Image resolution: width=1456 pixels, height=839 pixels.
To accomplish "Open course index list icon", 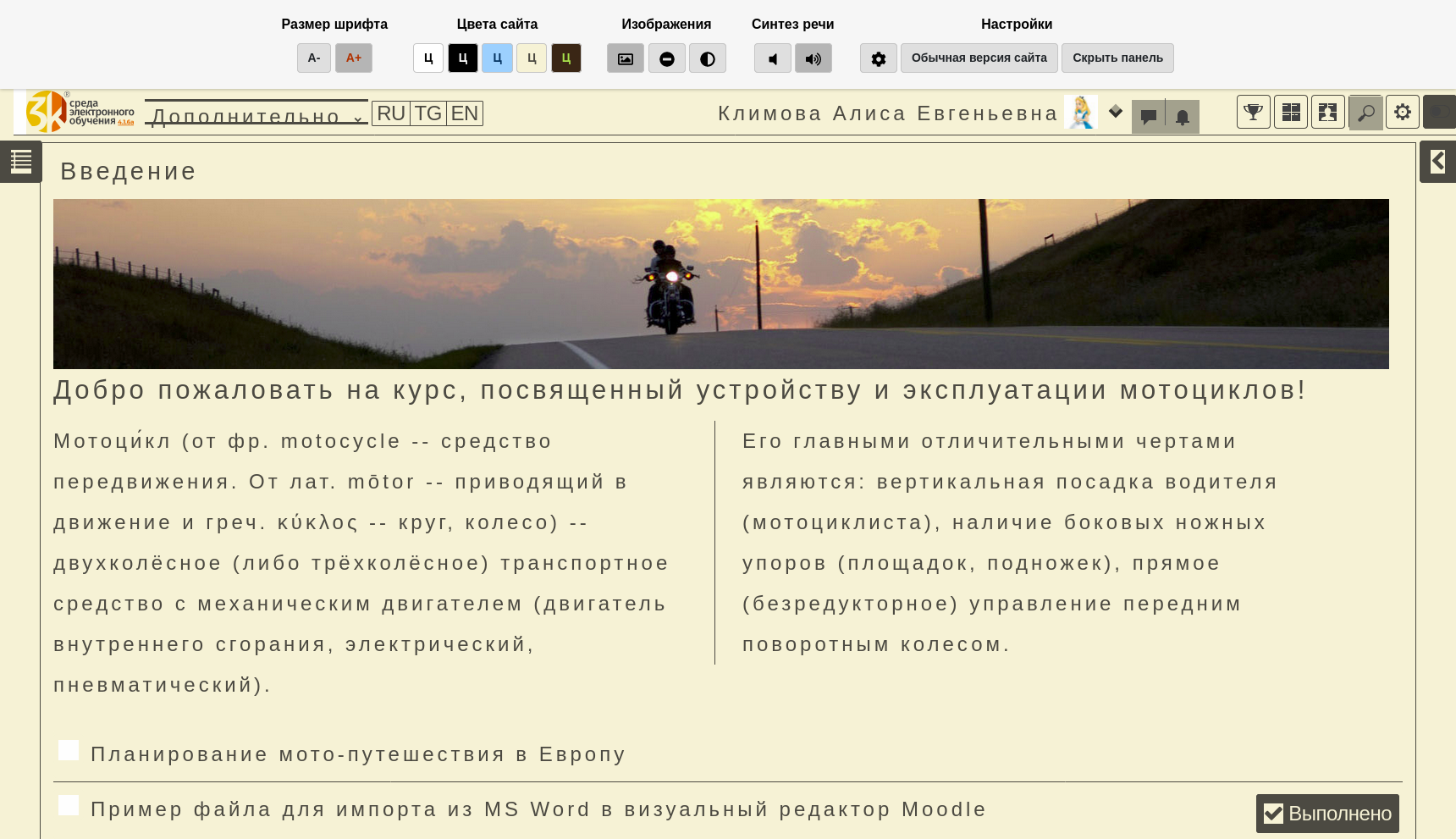I will (21, 161).
